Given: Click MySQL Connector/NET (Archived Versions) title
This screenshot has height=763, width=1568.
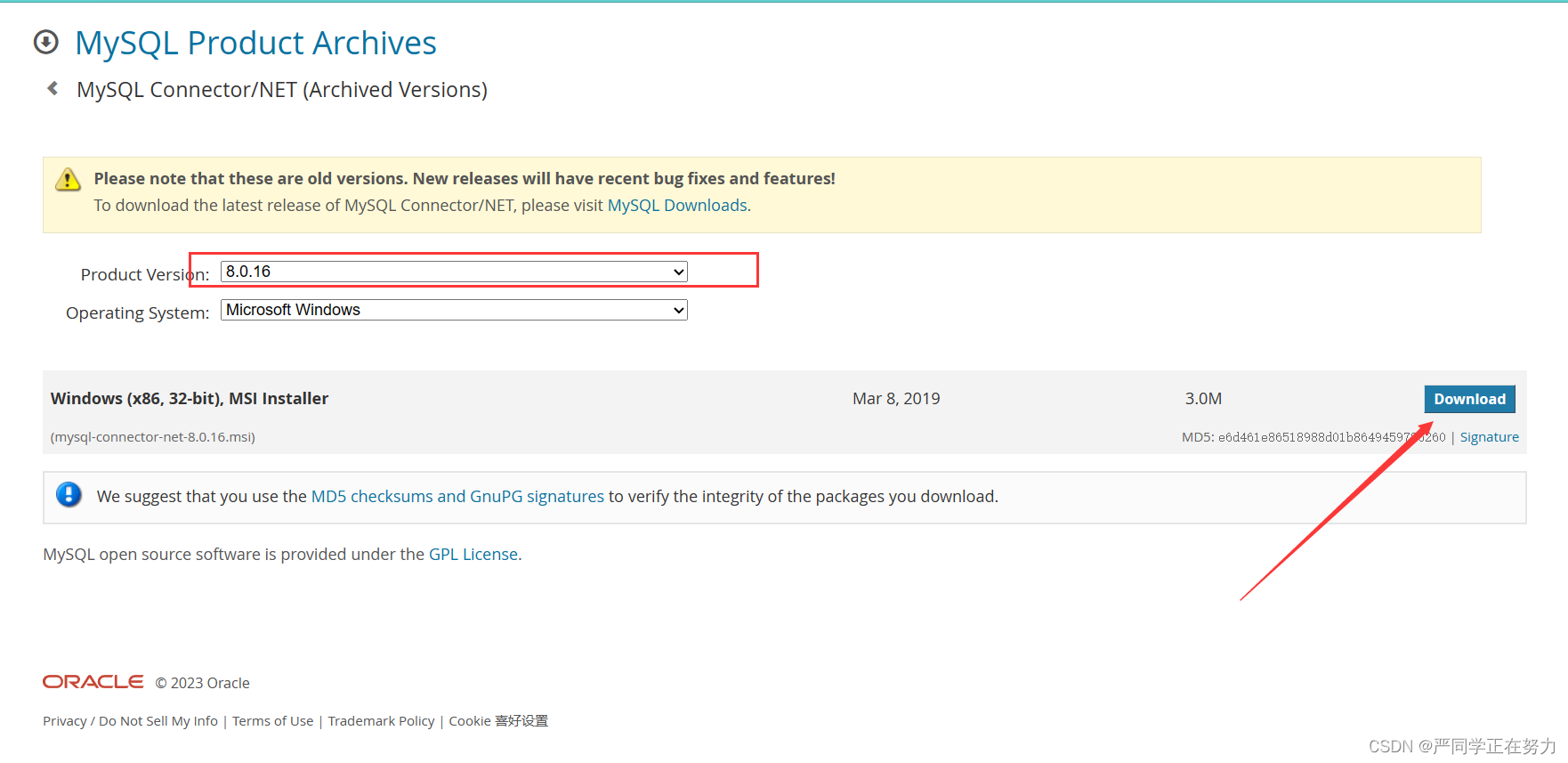Looking at the screenshot, I should [x=282, y=90].
